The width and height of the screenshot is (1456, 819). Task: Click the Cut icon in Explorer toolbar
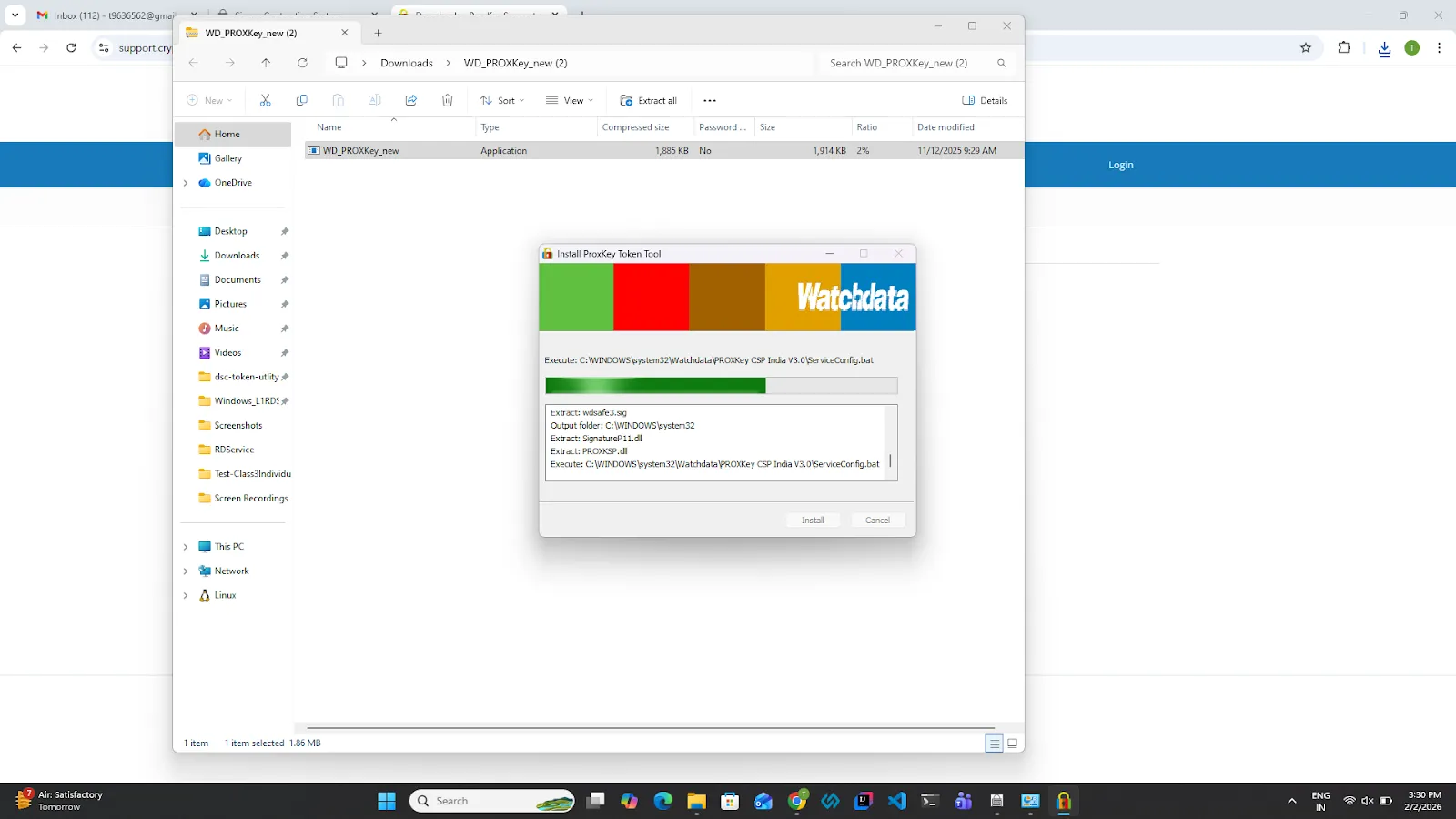[x=265, y=100]
